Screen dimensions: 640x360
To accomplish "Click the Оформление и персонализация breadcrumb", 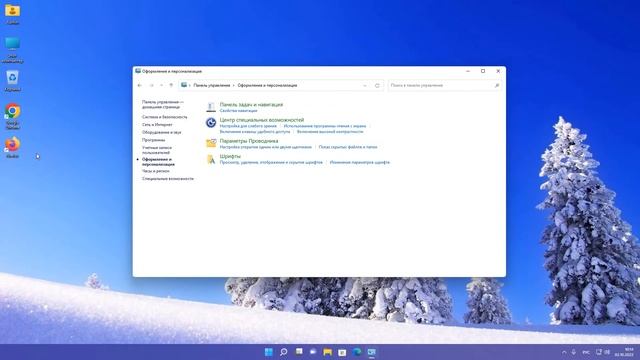I will (x=267, y=85).
